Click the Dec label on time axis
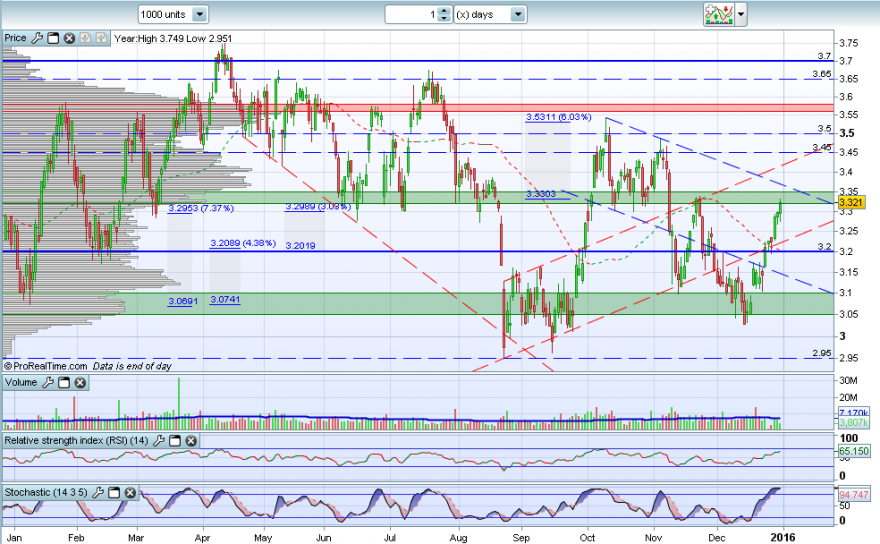The image size is (880, 544). [716, 538]
